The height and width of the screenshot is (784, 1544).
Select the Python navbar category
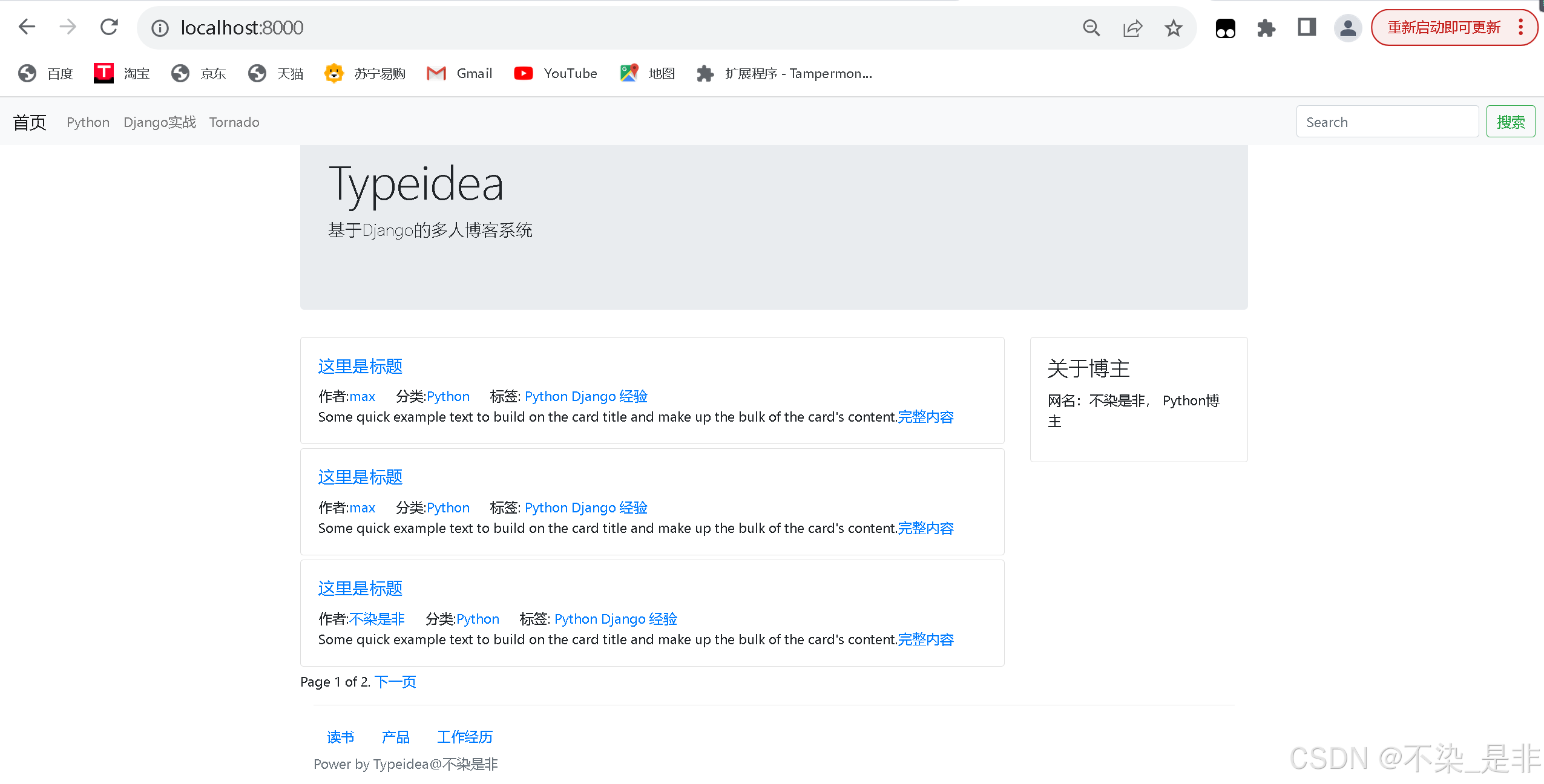point(88,122)
